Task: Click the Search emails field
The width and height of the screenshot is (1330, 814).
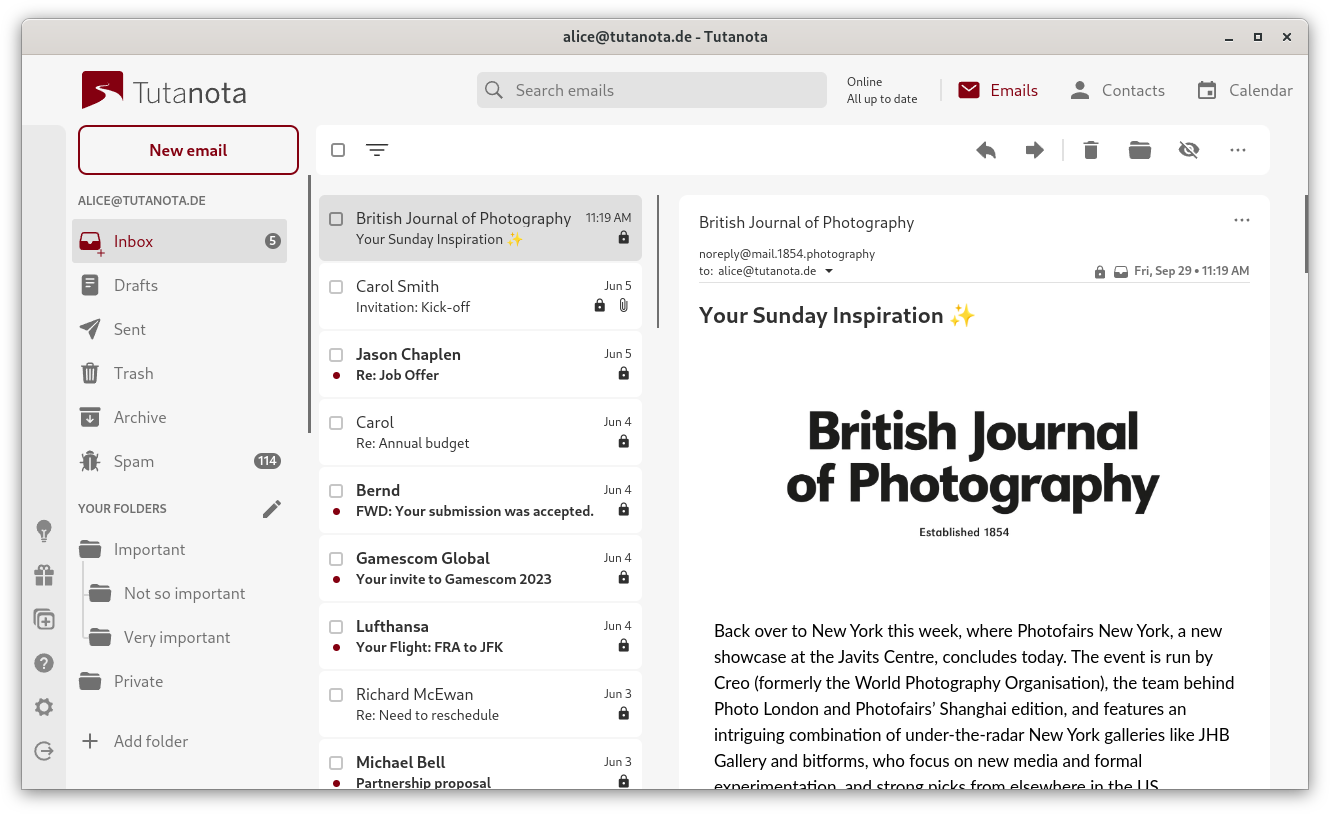Action: pyautogui.click(x=652, y=90)
